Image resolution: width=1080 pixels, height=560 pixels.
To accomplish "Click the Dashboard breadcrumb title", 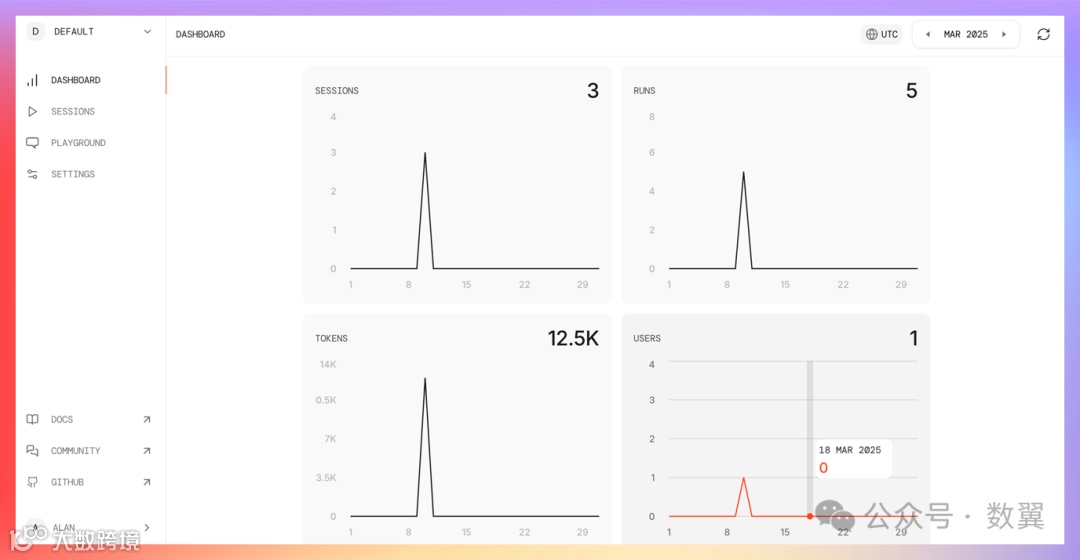I will [x=200, y=34].
